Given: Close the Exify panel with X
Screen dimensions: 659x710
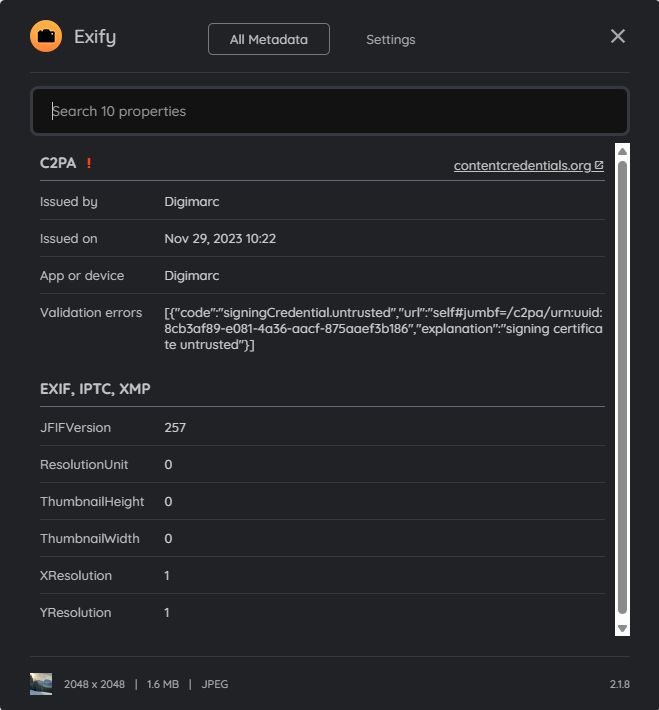Looking at the screenshot, I should click(x=618, y=36).
